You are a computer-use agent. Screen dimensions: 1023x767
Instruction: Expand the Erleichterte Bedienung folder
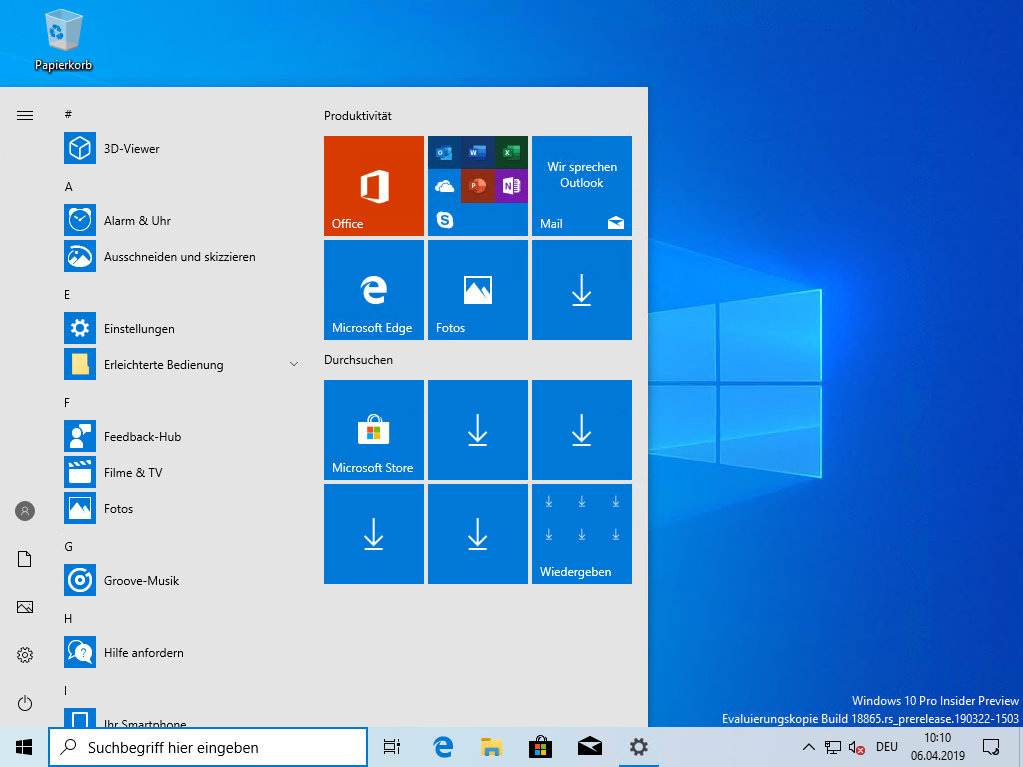181,365
